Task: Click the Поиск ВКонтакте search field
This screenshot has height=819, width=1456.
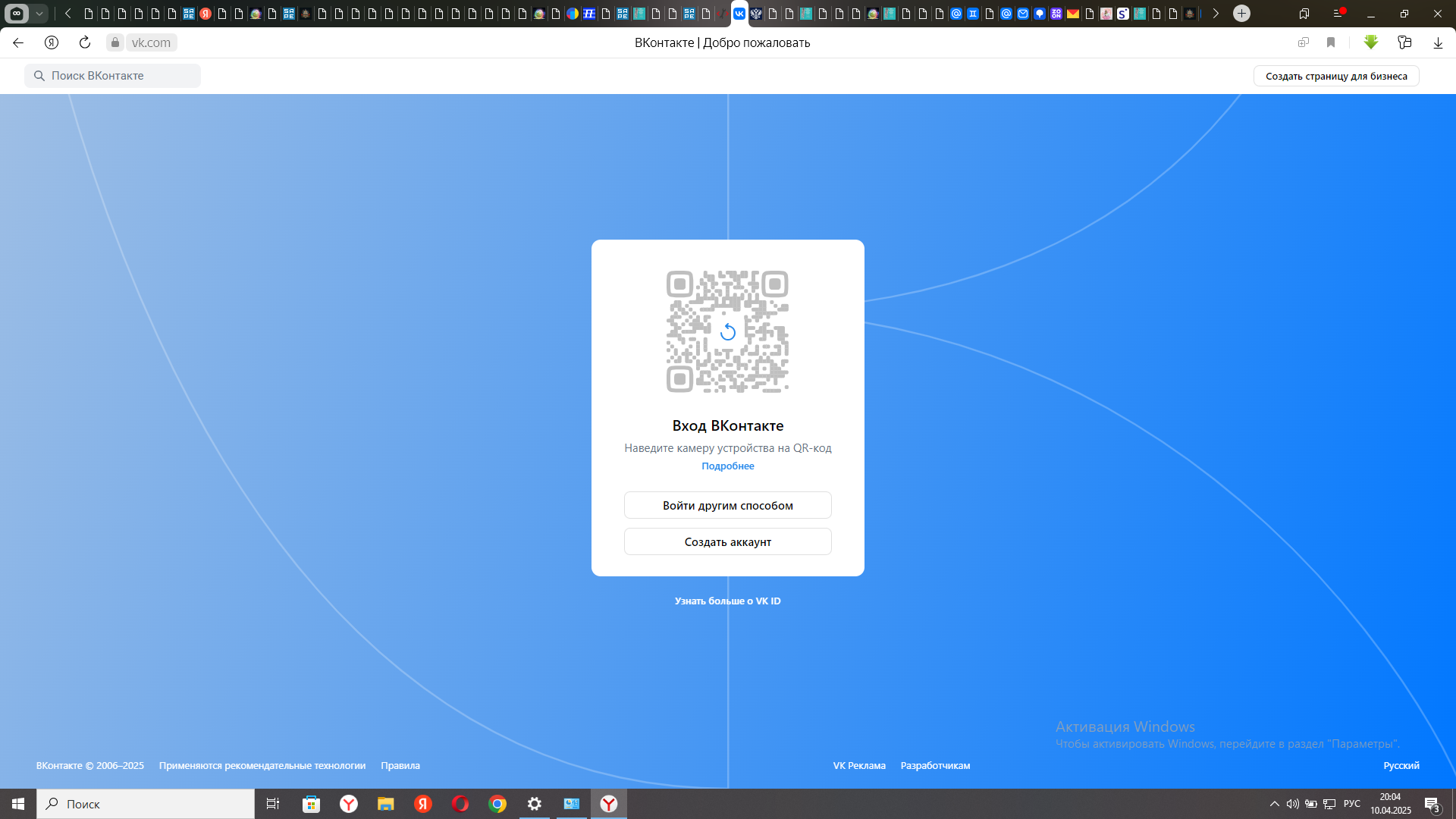Action: click(x=112, y=76)
